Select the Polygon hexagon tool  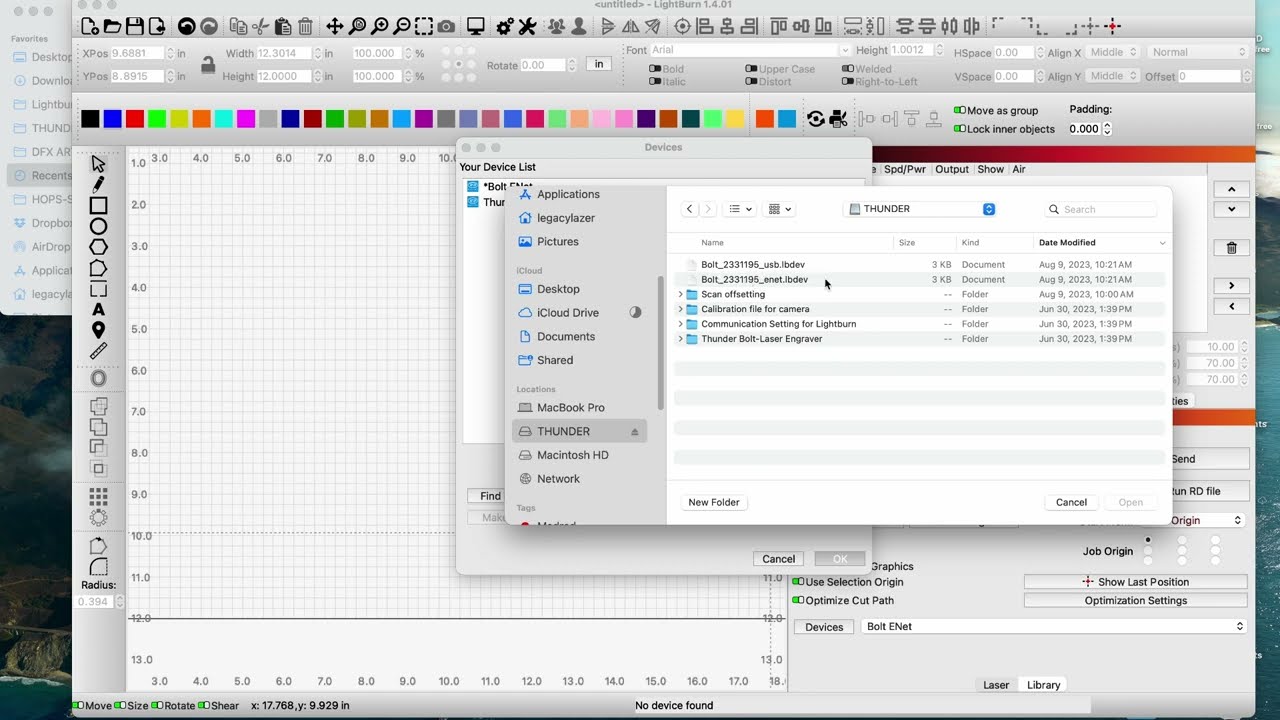[x=98, y=247]
